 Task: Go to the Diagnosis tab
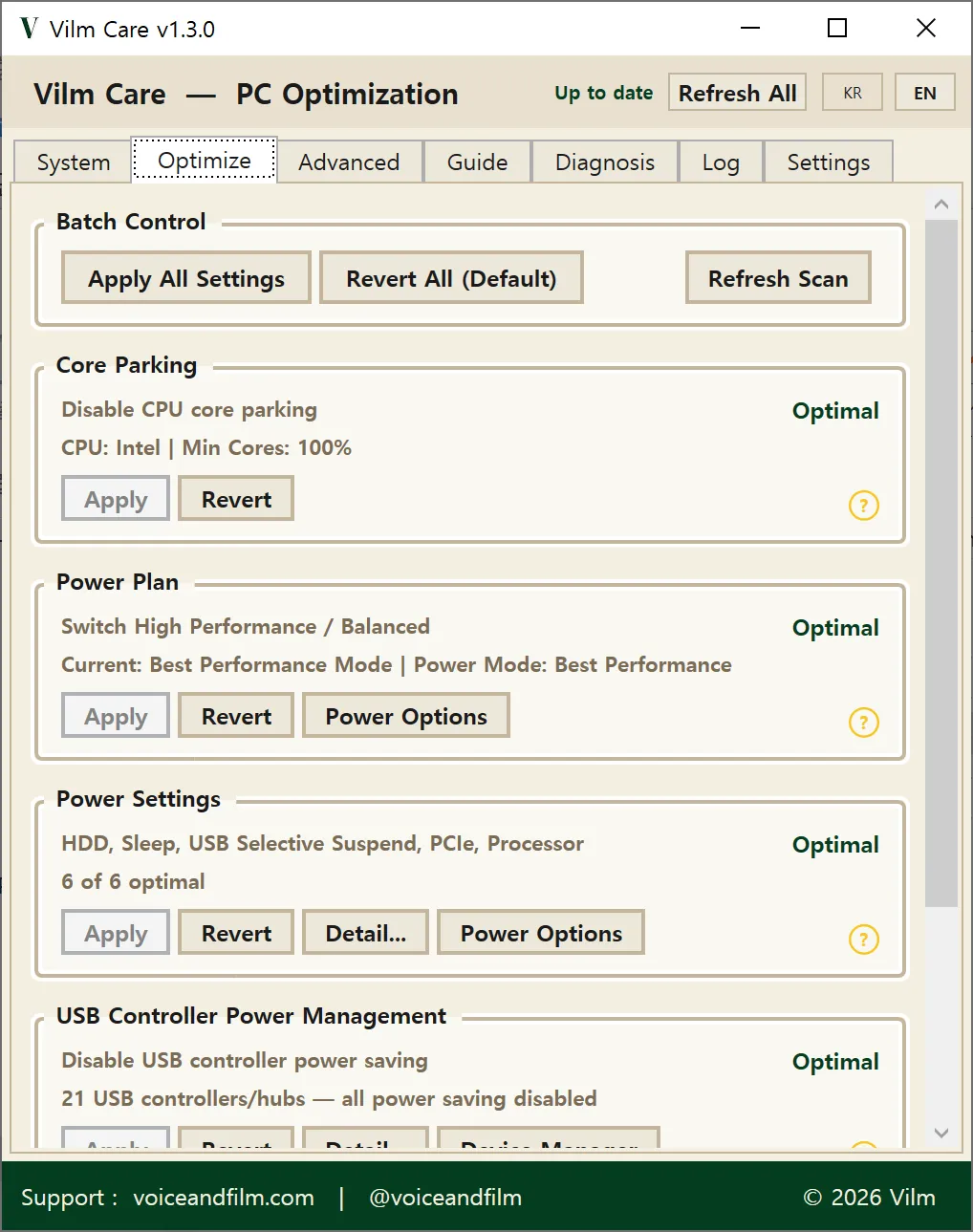click(x=605, y=162)
